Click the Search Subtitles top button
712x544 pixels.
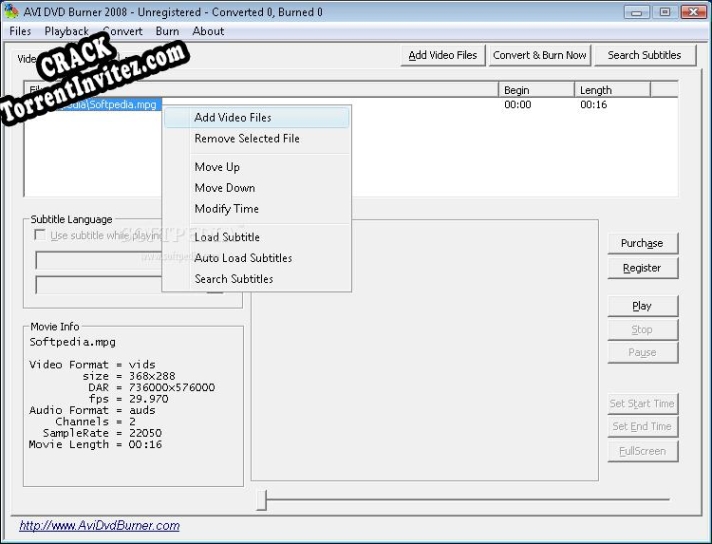click(644, 55)
